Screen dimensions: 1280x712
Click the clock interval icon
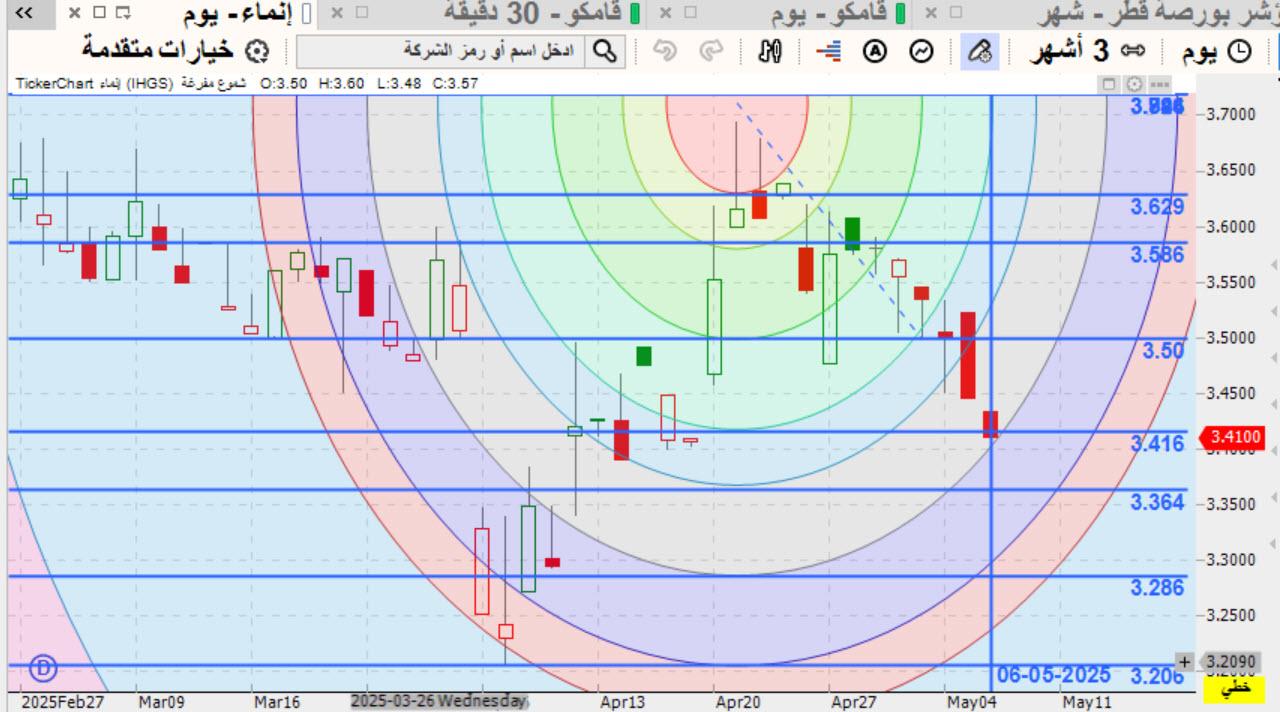1239,51
